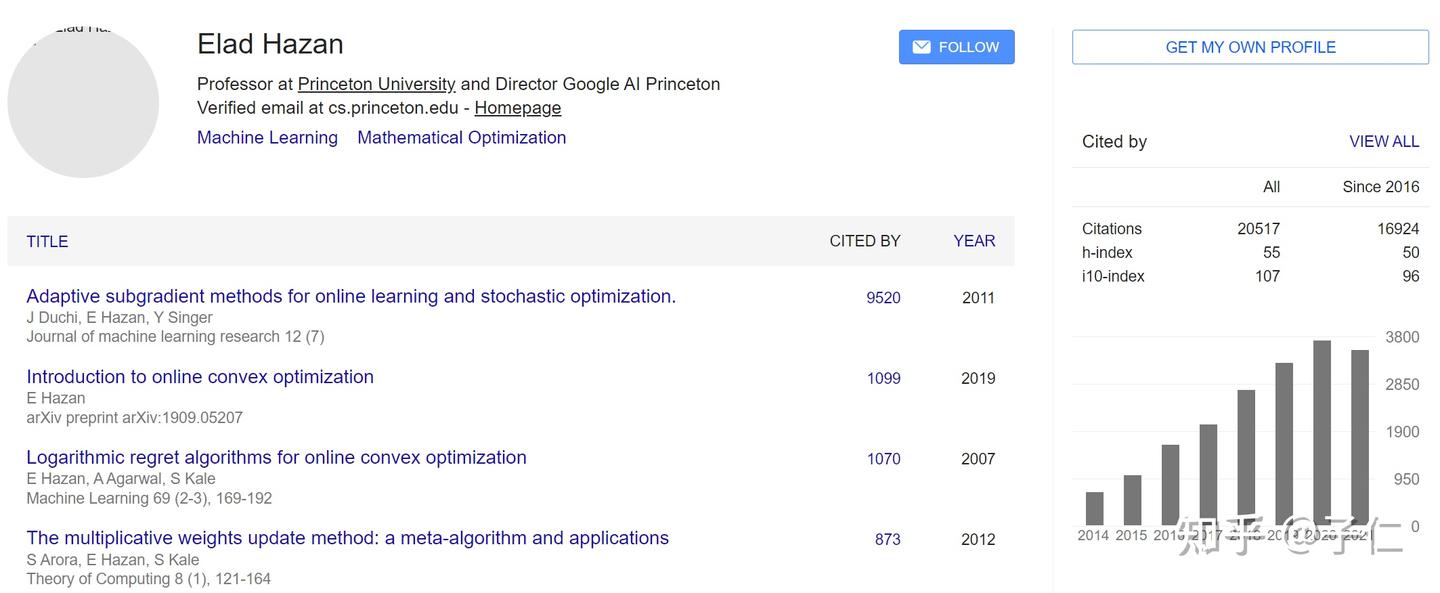Select the Machine Learning interest tag
Screen dimensions: 1440x593
tap(267, 138)
